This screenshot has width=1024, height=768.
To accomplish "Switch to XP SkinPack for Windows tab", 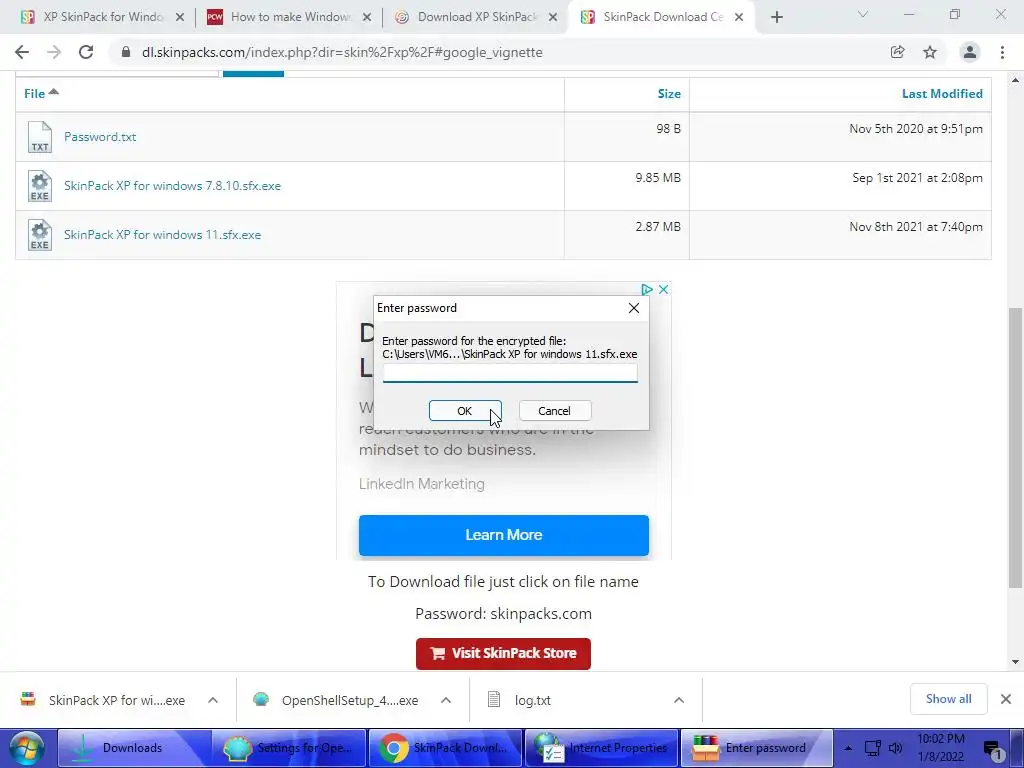I will pos(103,17).
